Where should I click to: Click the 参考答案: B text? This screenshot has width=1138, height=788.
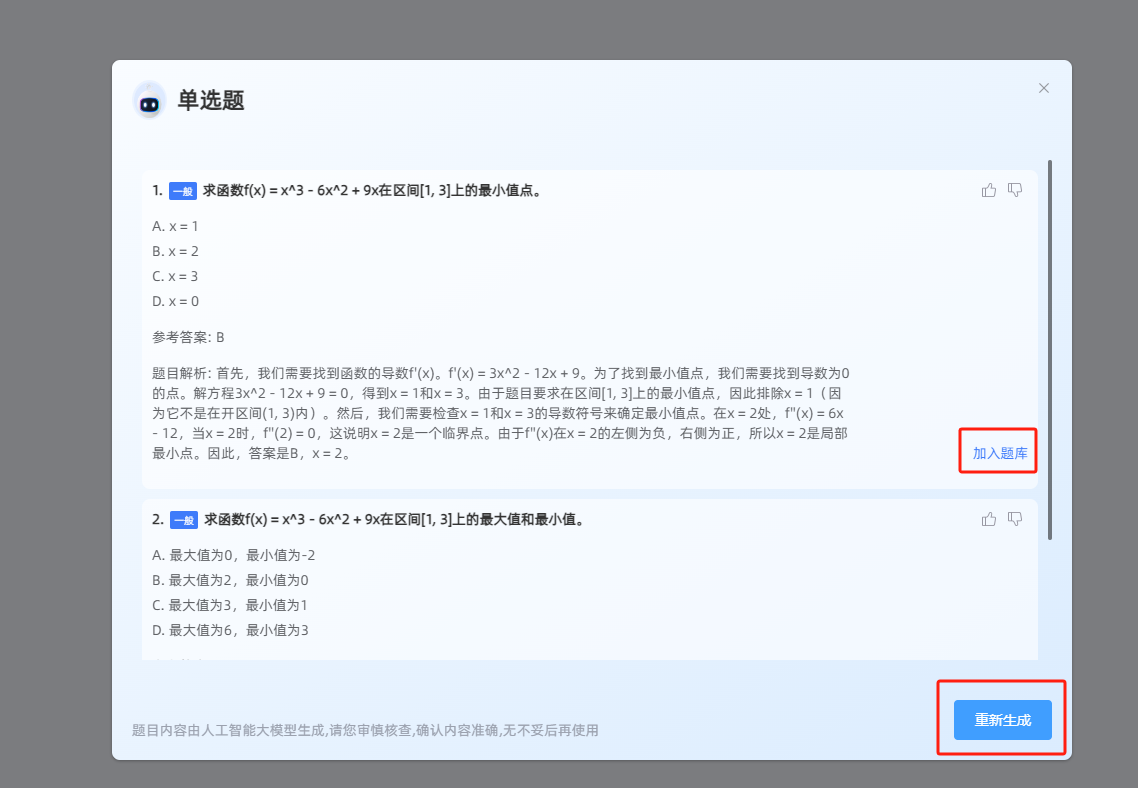(188, 337)
